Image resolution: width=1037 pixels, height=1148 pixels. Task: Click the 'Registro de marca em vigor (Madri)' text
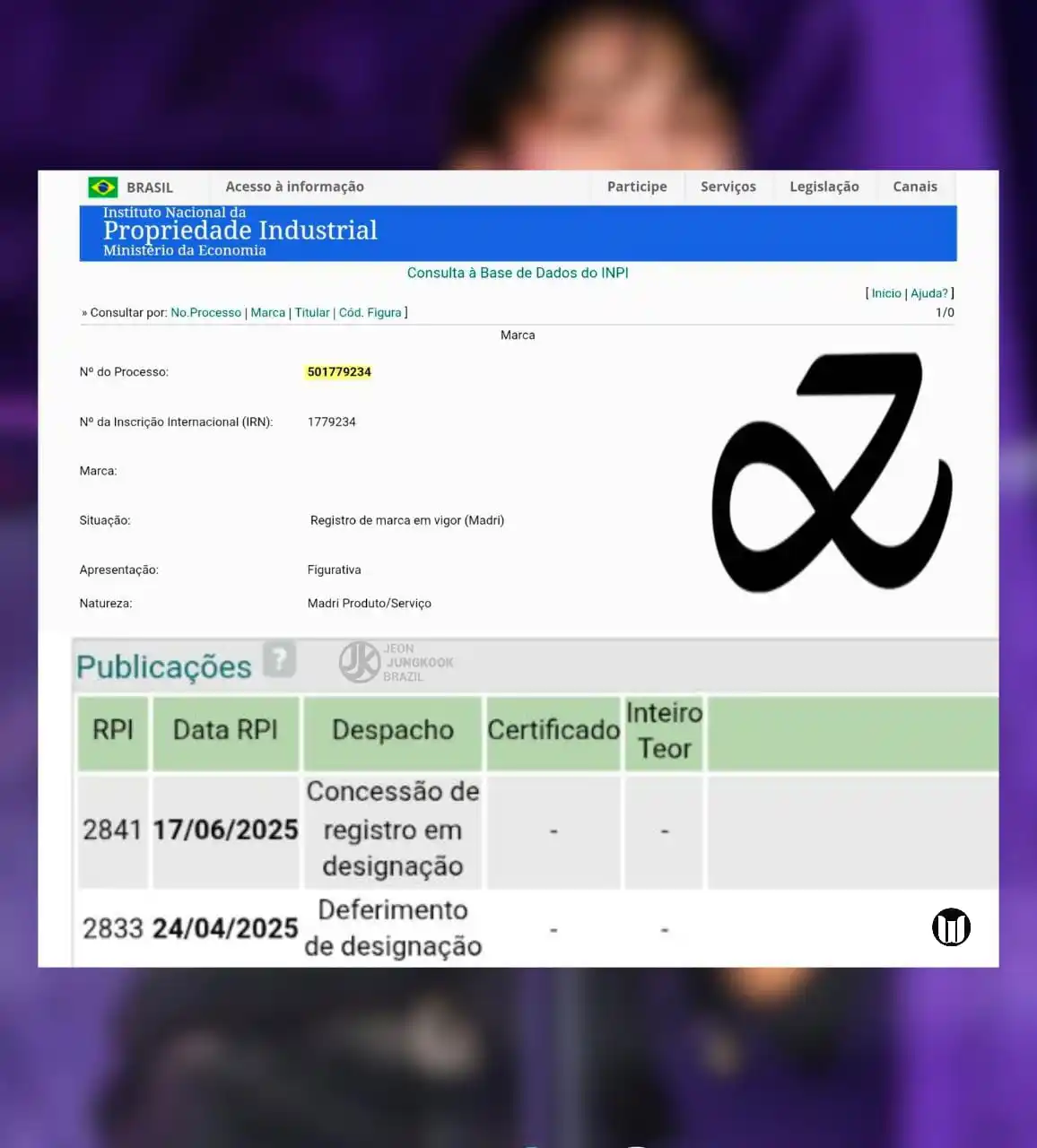pos(407,520)
